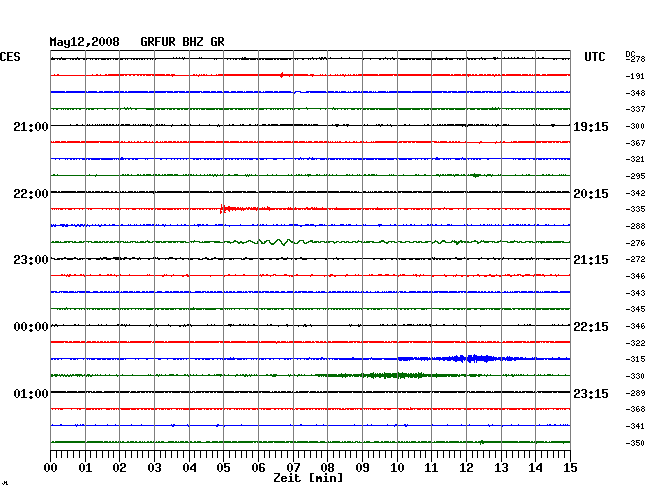Click the DC offset value -322
This screenshot has width=650, height=494.
click(635, 343)
